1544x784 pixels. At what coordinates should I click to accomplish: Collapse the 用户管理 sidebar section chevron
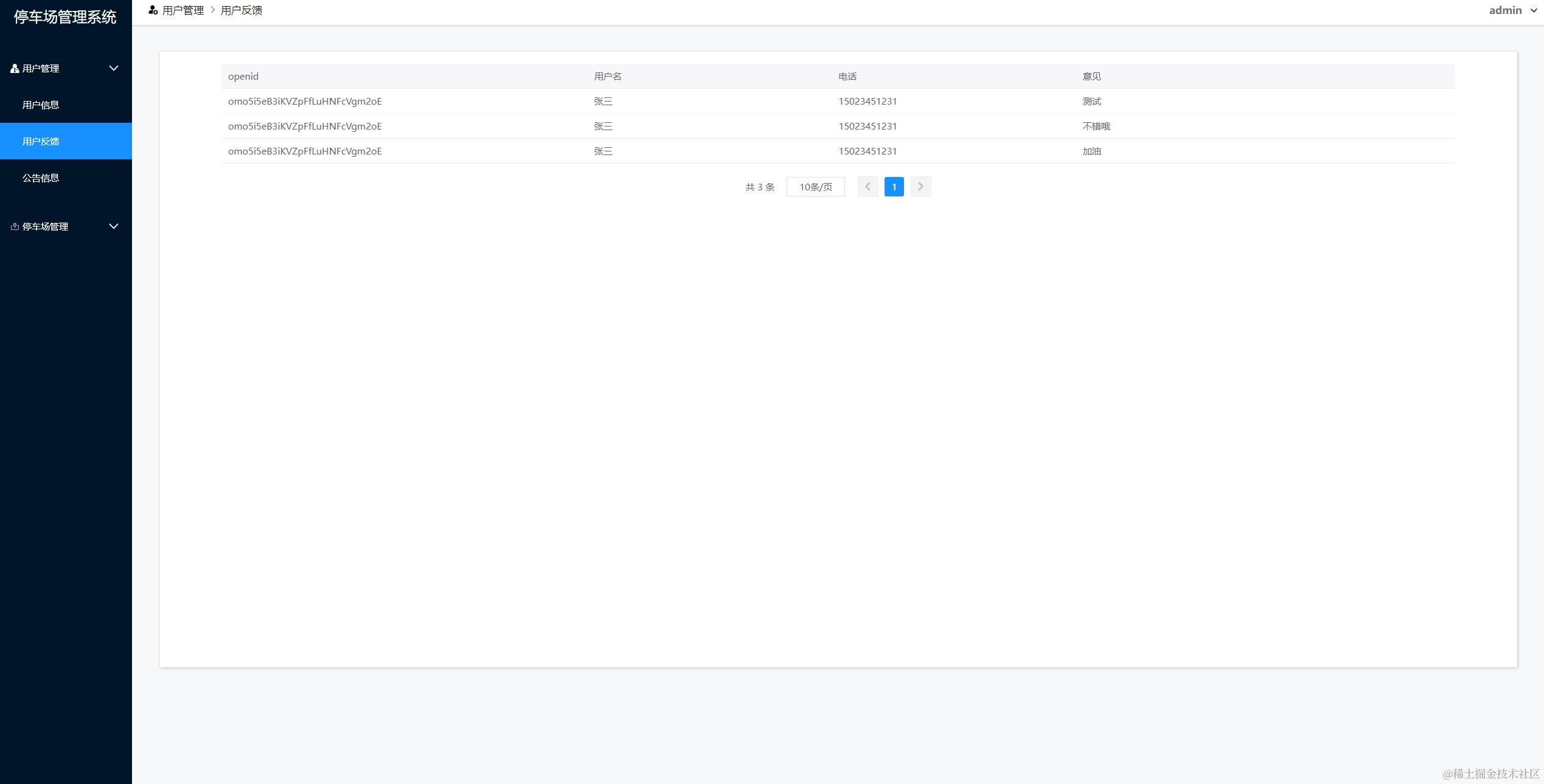pyautogui.click(x=114, y=68)
